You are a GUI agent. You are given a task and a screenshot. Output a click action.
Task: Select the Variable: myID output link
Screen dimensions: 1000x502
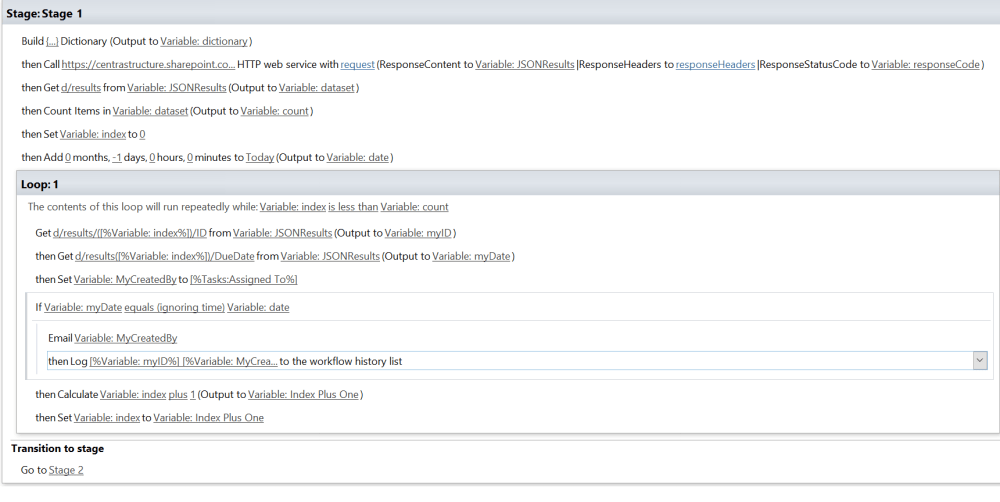419,233
